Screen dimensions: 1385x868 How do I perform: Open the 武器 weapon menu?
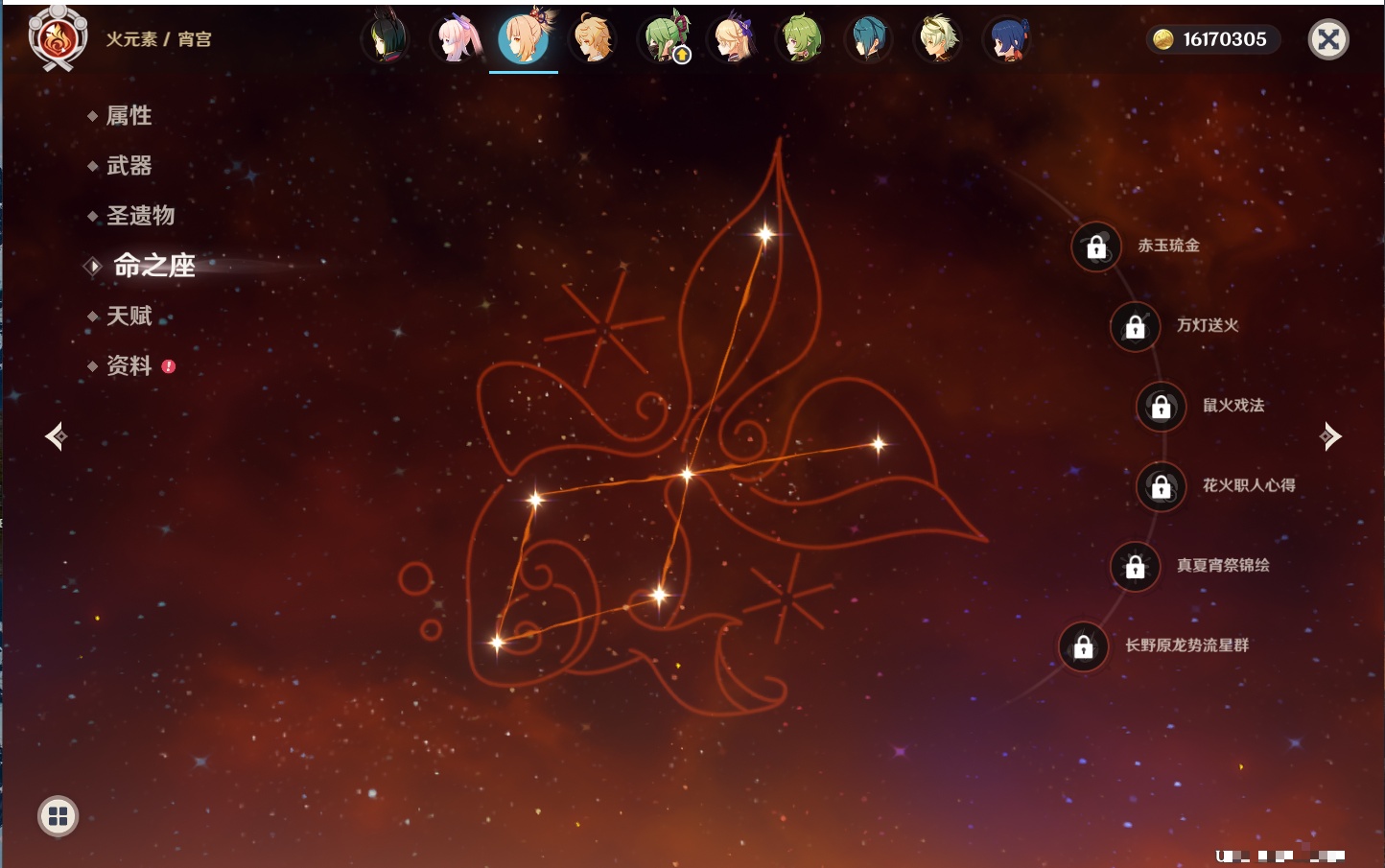[129, 166]
